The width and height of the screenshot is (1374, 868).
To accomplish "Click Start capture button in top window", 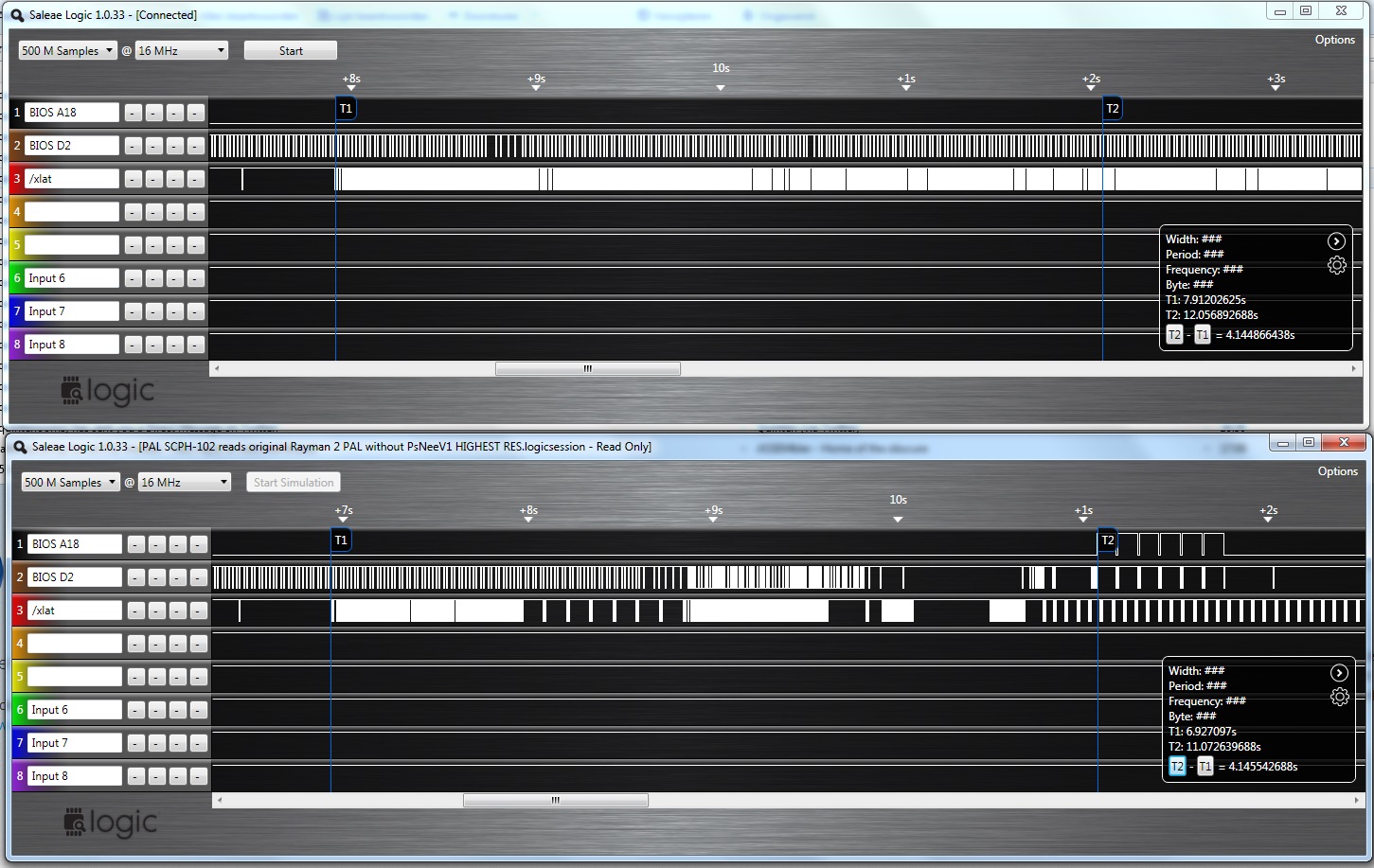I will tap(291, 51).
